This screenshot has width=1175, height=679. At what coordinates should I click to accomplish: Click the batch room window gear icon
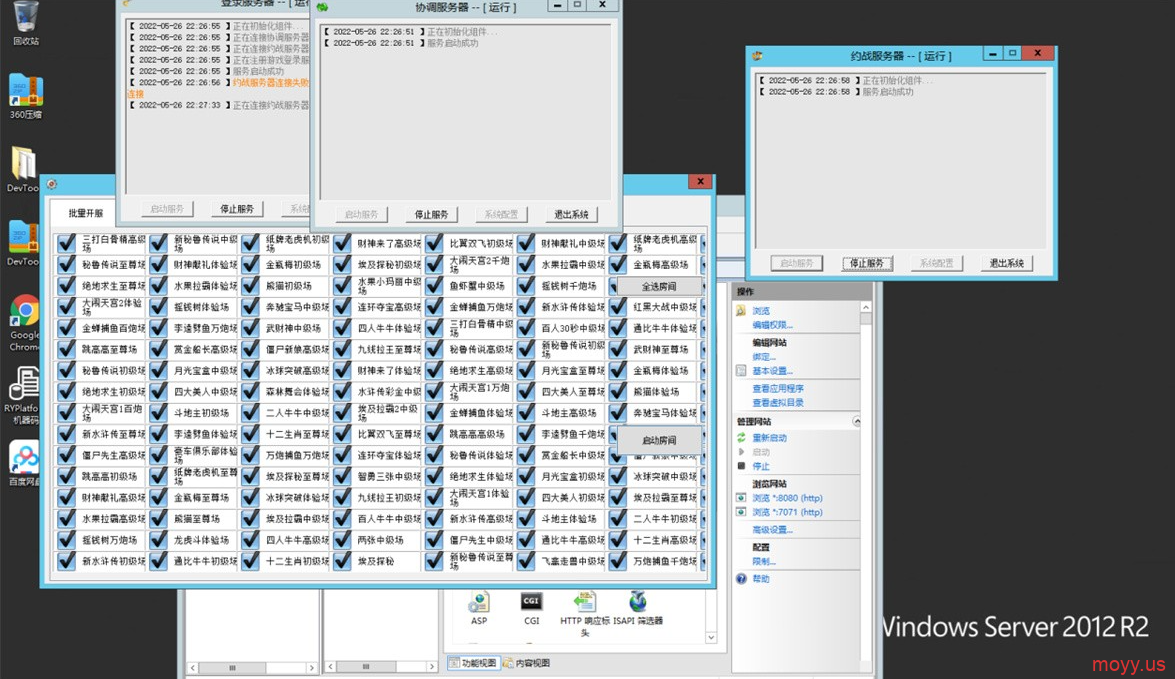coord(52,184)
